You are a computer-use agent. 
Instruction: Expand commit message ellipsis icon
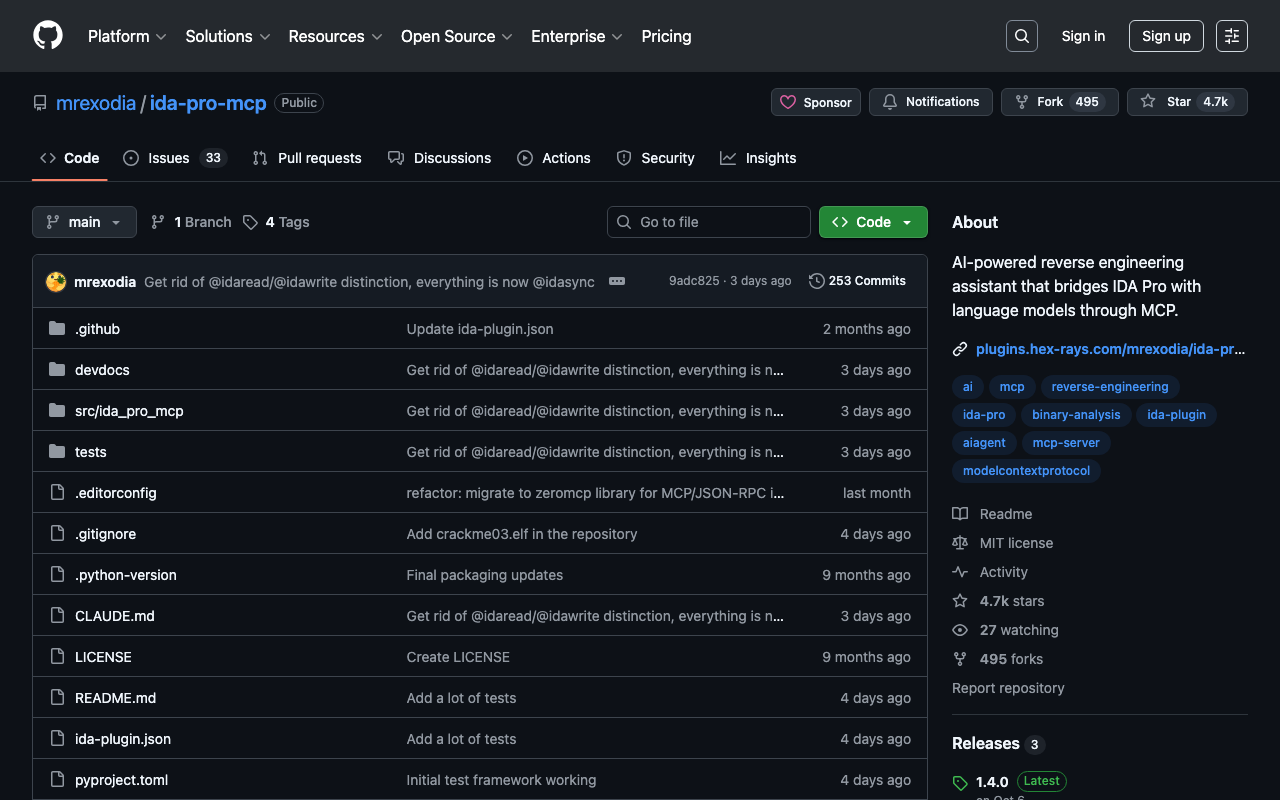click(617, 281)
